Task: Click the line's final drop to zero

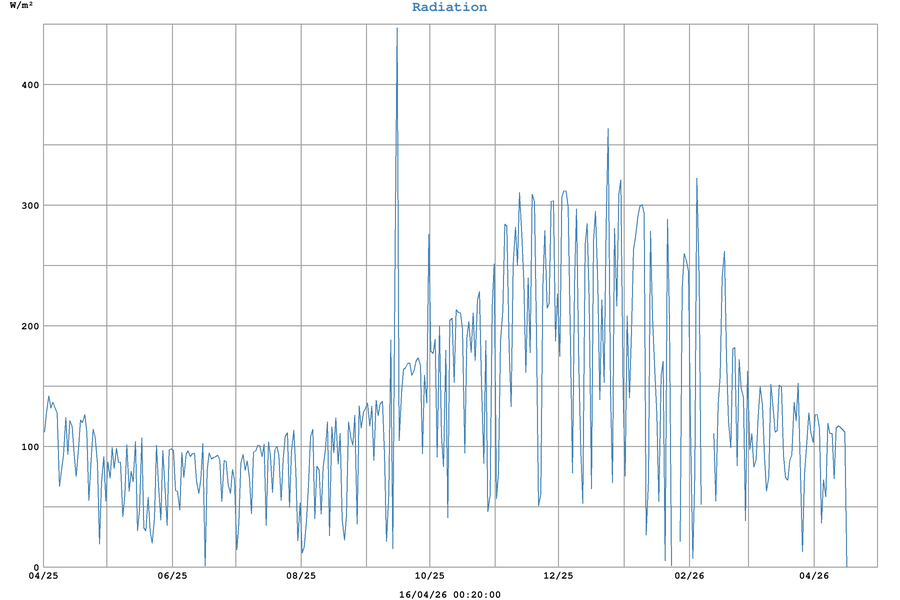Action: 847,566
